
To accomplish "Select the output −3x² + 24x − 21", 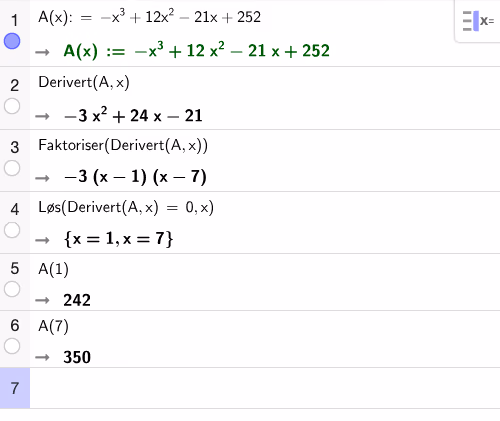I will click(133, 116).
